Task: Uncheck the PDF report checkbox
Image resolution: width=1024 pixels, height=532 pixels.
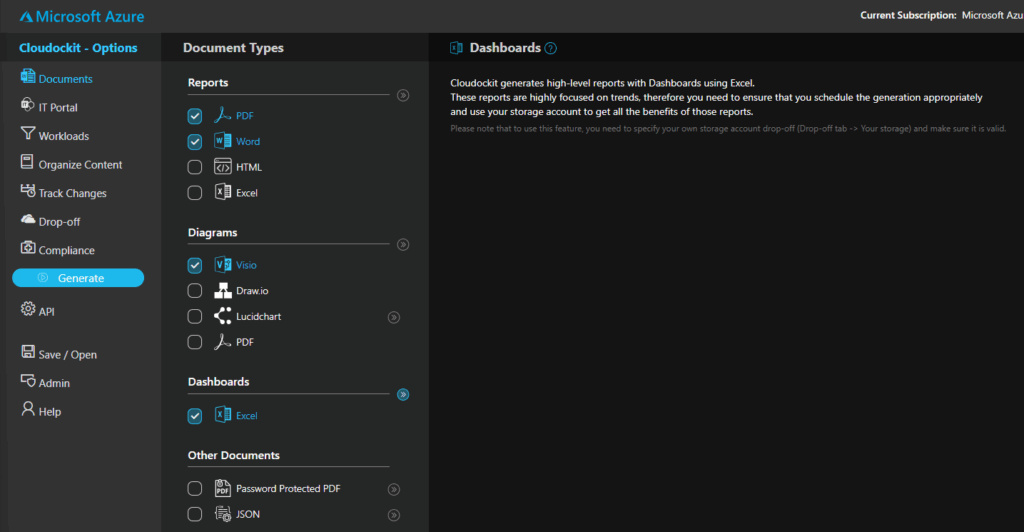Action: (195, 116)
